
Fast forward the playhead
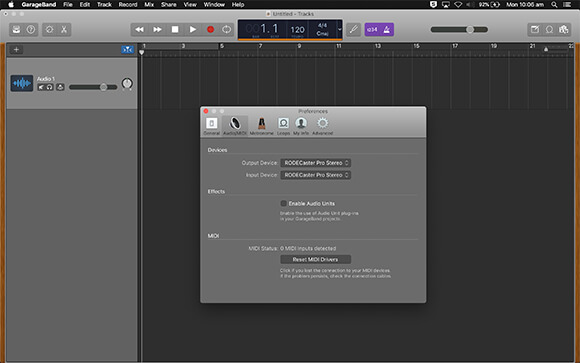coord(157,30)
